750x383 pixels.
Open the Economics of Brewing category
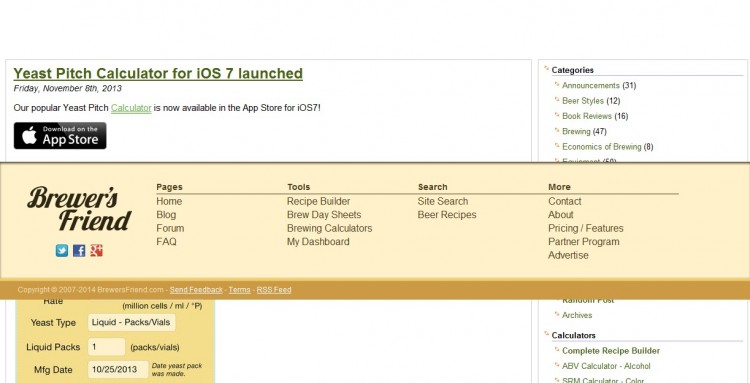[602, 147]
